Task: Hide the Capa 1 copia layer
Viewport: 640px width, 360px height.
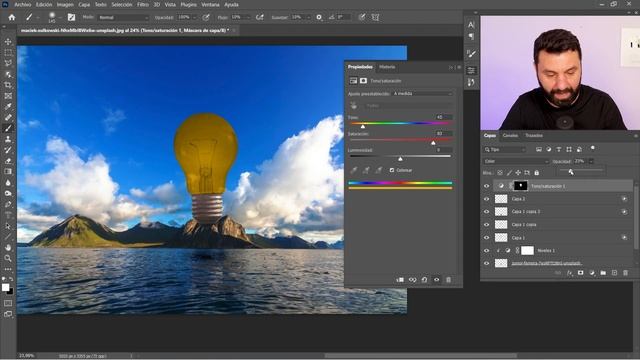Action: coord(487,225)
